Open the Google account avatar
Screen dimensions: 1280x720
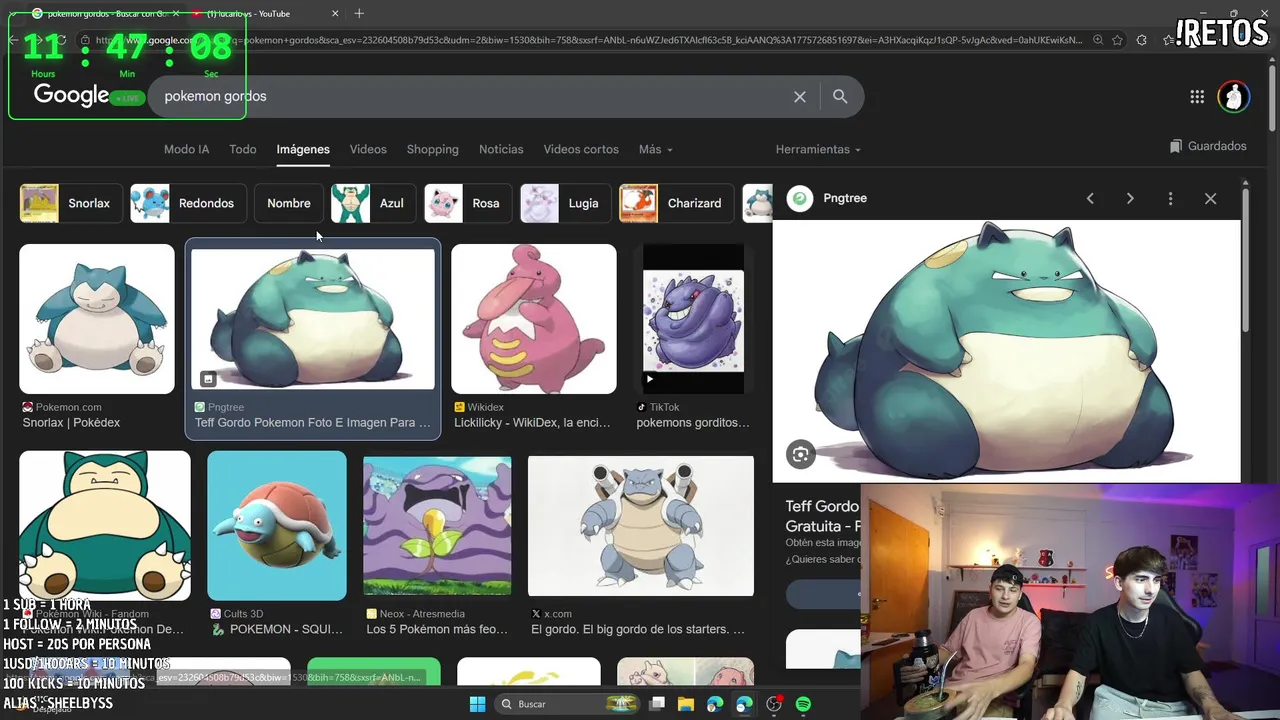click(x=1234, y=97)
